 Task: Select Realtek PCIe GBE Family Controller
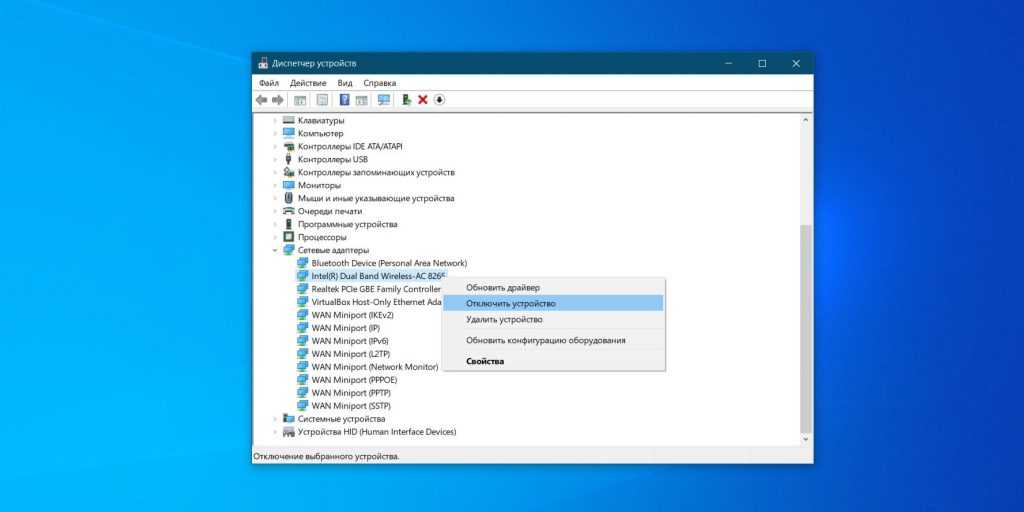pyautogui.click(x=375, y=289)
